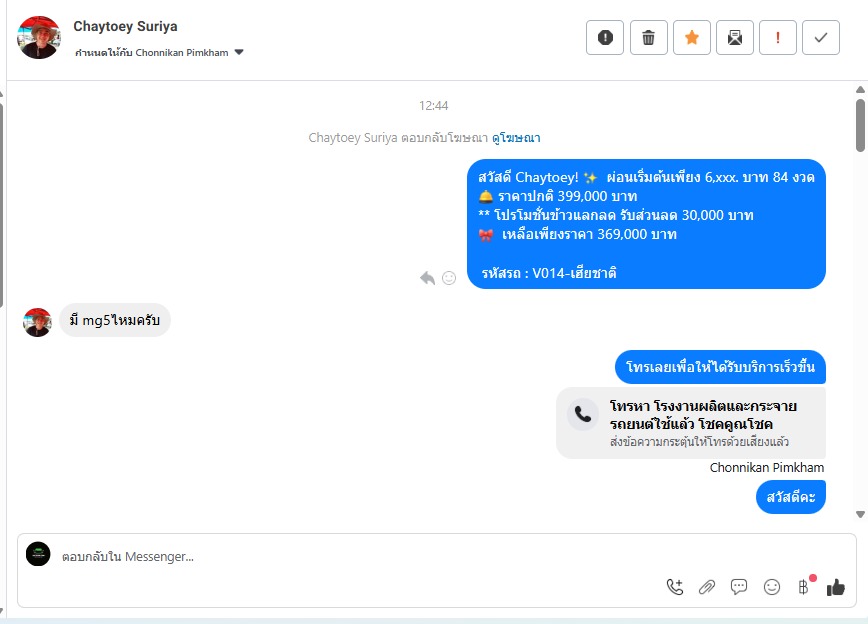Open the โทรหา โรงงานผลิตและกระจาย call card title
This screenshot has height=624, width=868.
pos(703,415)
